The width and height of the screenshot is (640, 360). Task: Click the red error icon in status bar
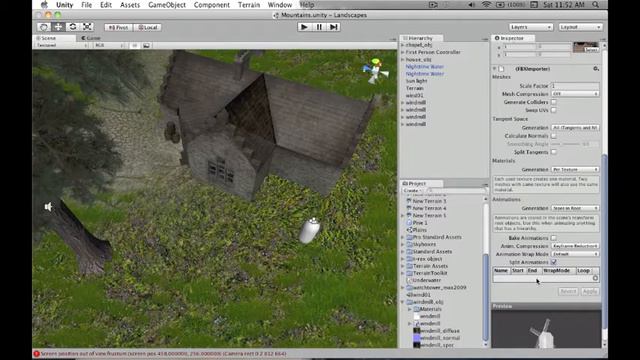tap(36, 354)
